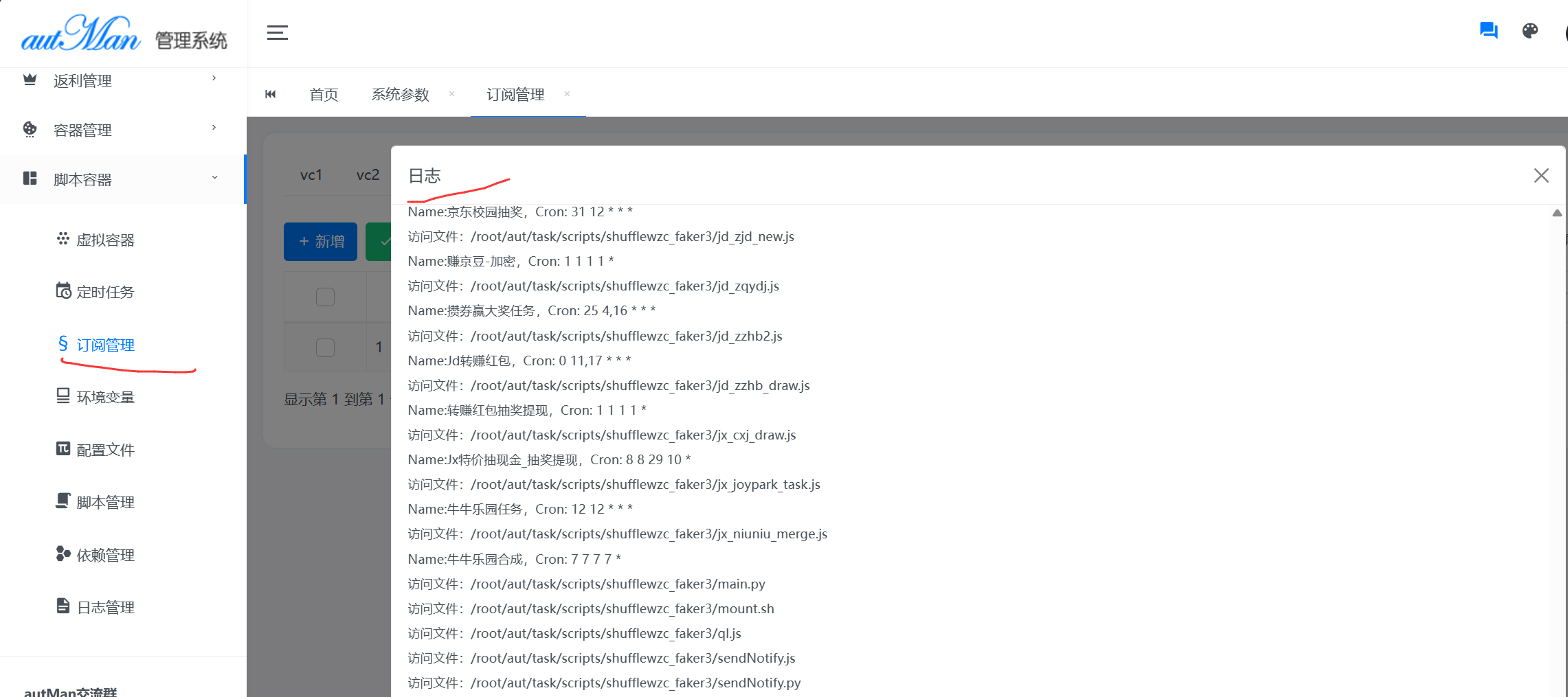Click the container icon beside 容器管理
This screenshot has width=1568, height=697.
click(30, 129)
